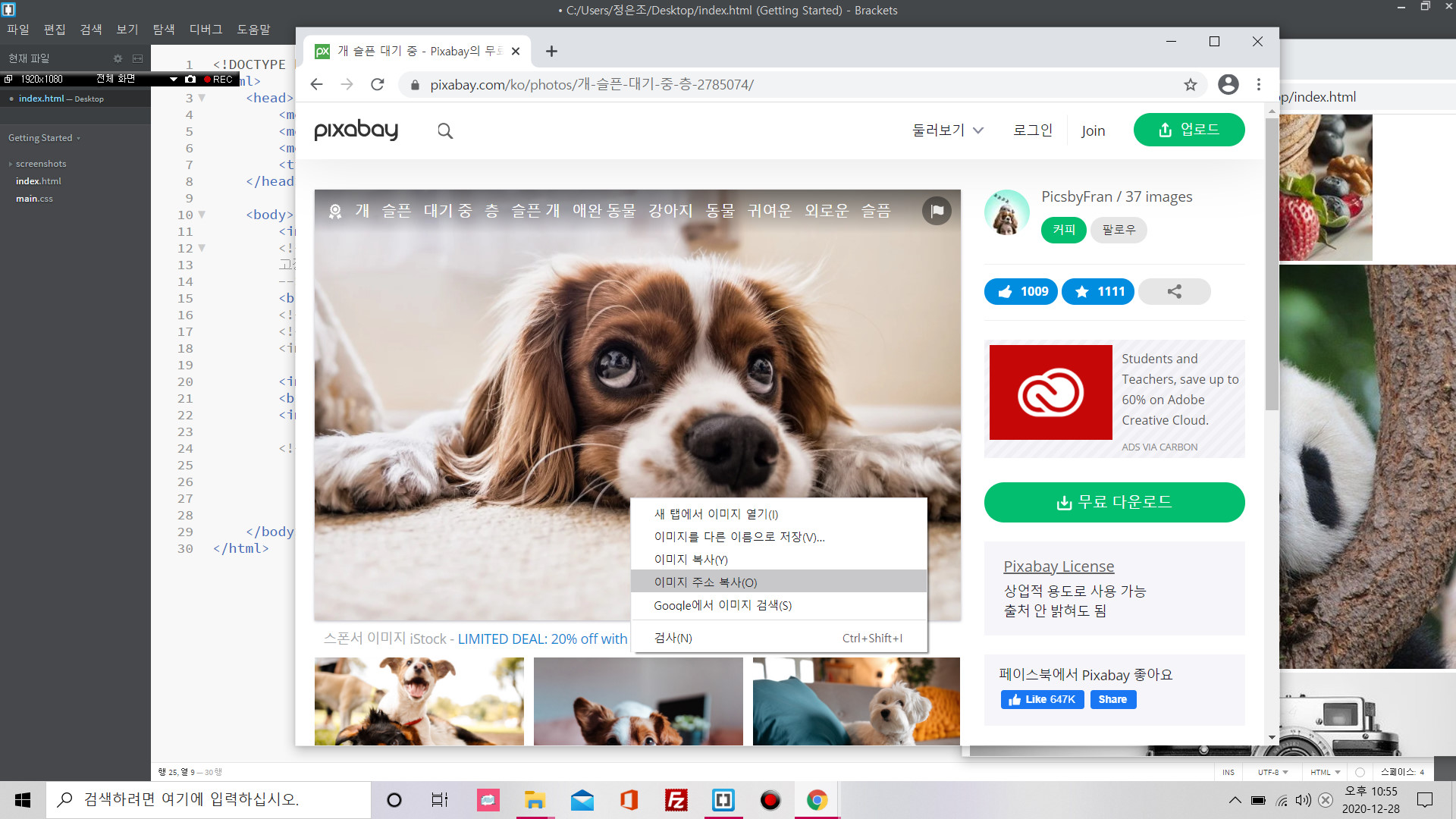Open the HTML language dropdown in the status bar
1456x819 pixels.
[x=1325, y=772]
